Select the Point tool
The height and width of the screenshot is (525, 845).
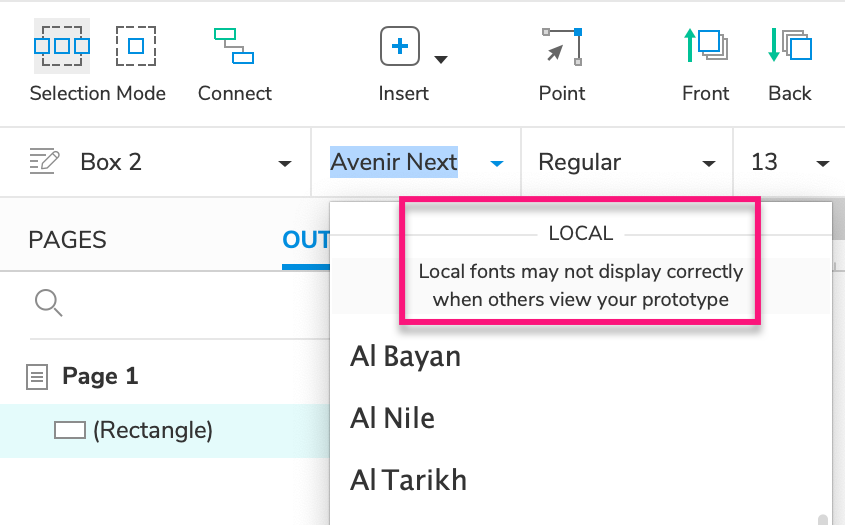coord(562,46)
